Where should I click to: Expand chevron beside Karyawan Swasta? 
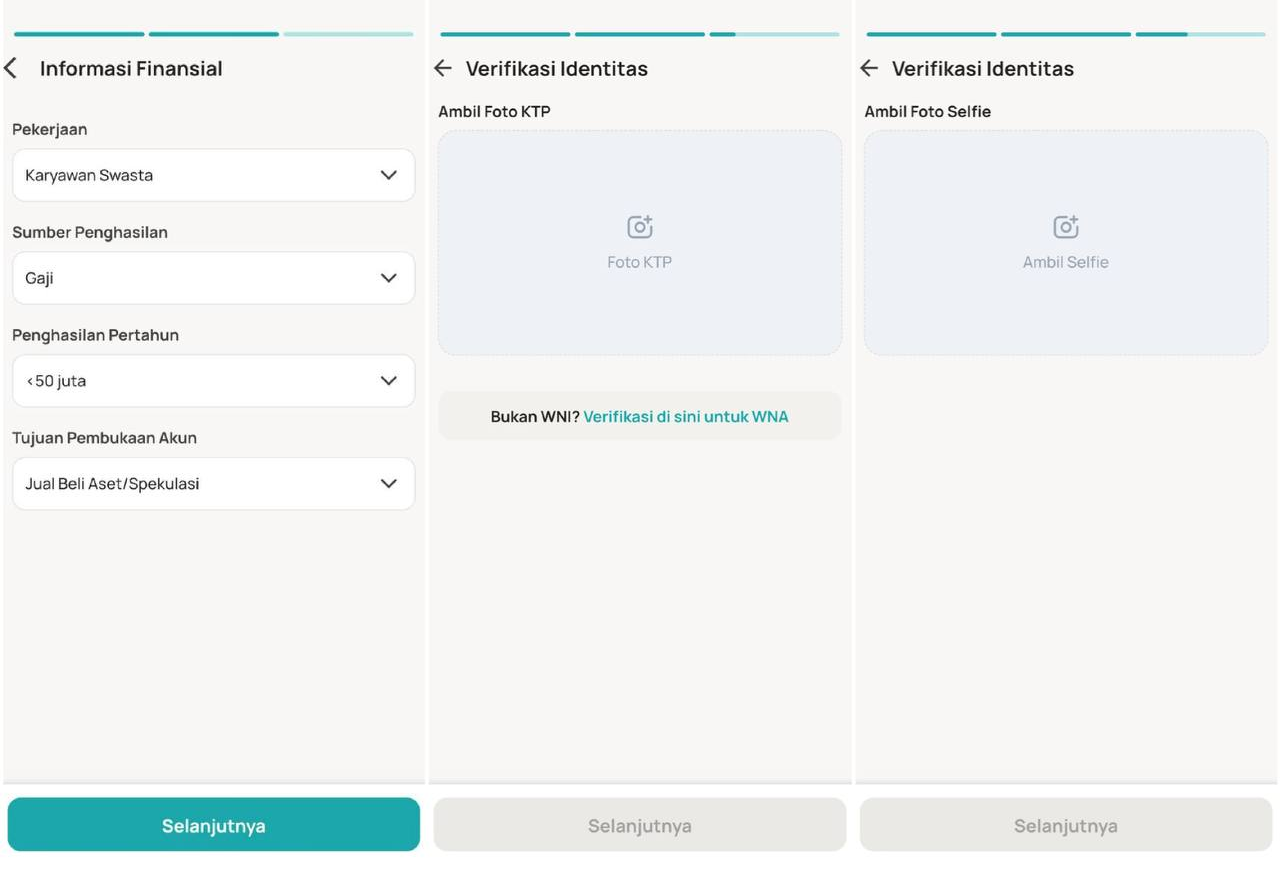pos(389,175)
